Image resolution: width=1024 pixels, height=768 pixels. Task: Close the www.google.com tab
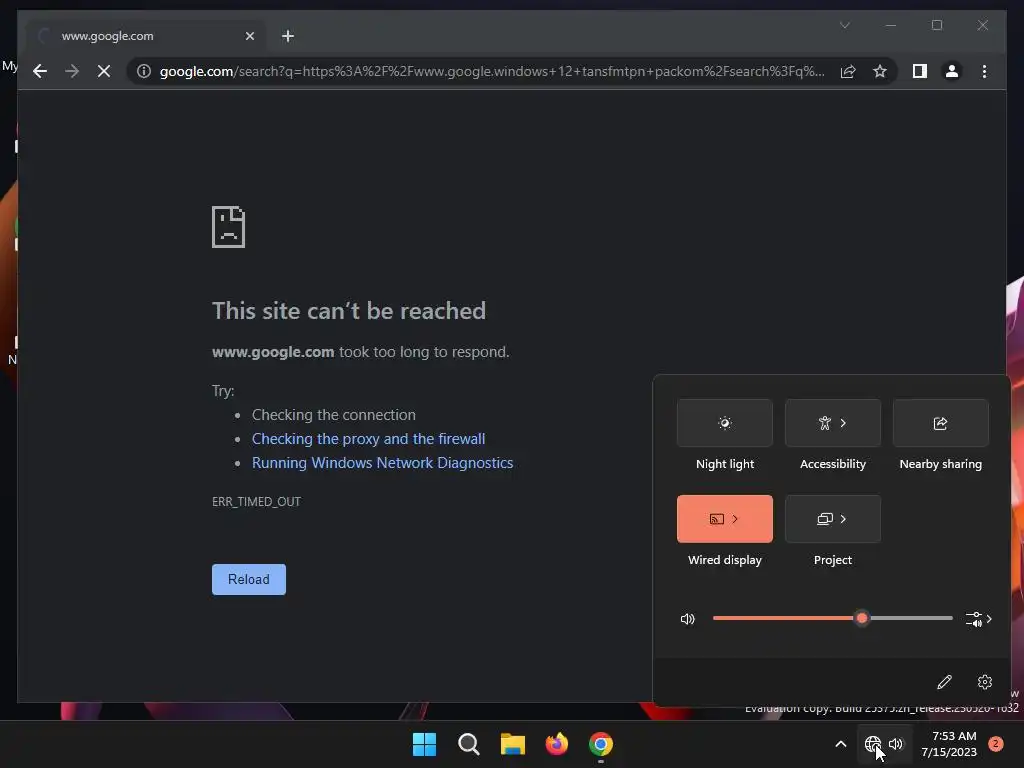point(249,36)
